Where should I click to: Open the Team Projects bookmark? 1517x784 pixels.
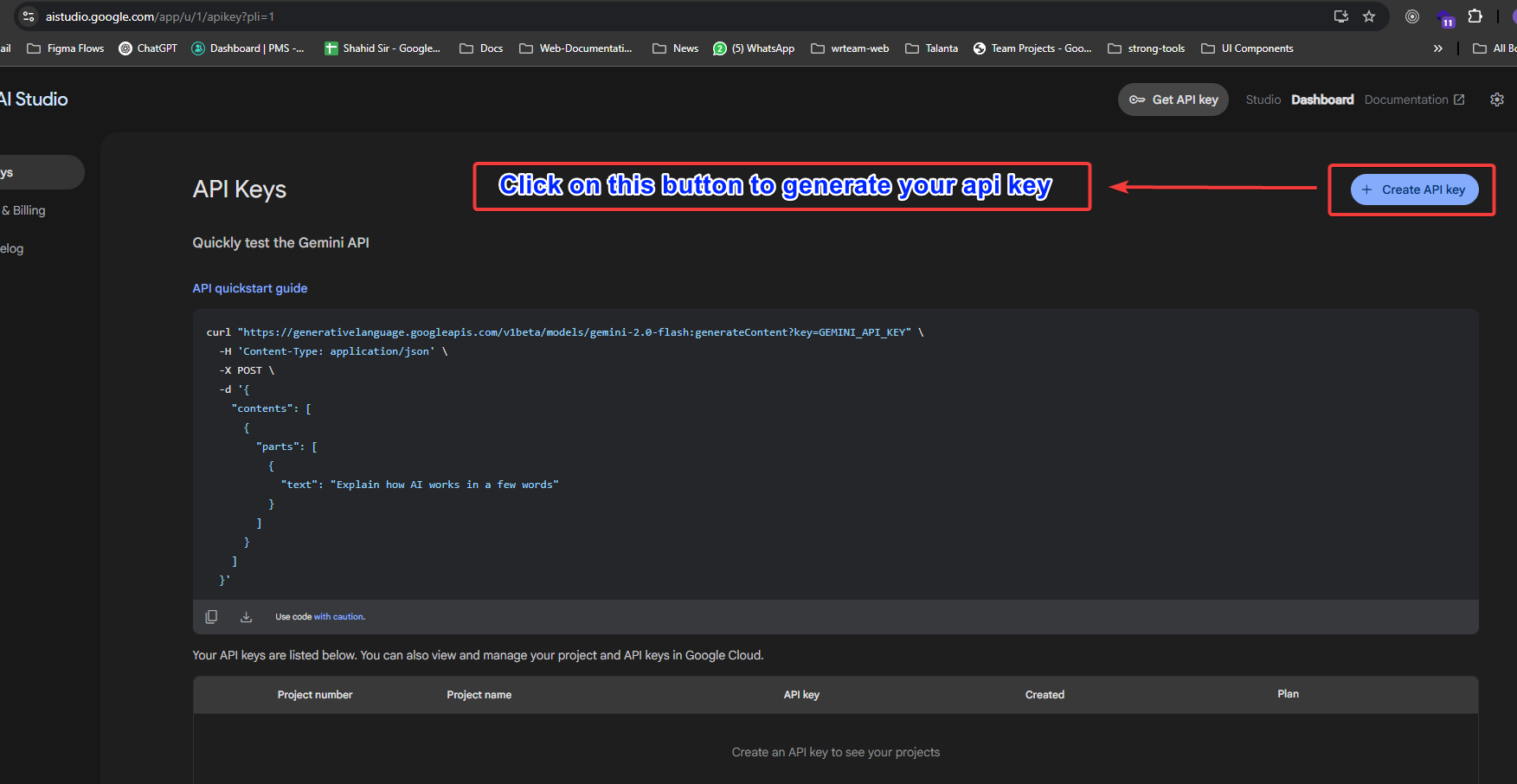pos(1032,48)
